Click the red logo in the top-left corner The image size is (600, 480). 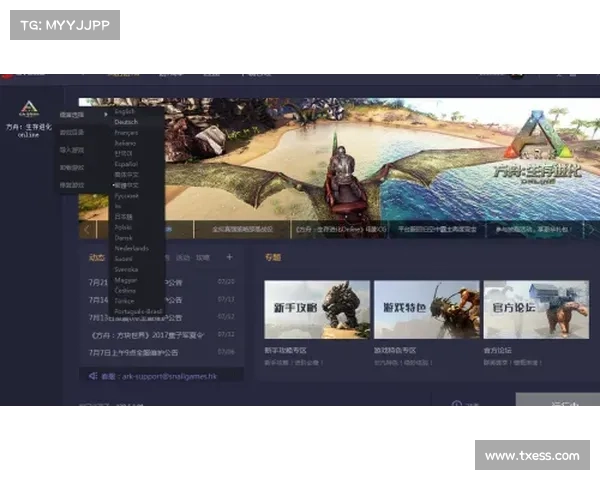[x=7, y=76]
